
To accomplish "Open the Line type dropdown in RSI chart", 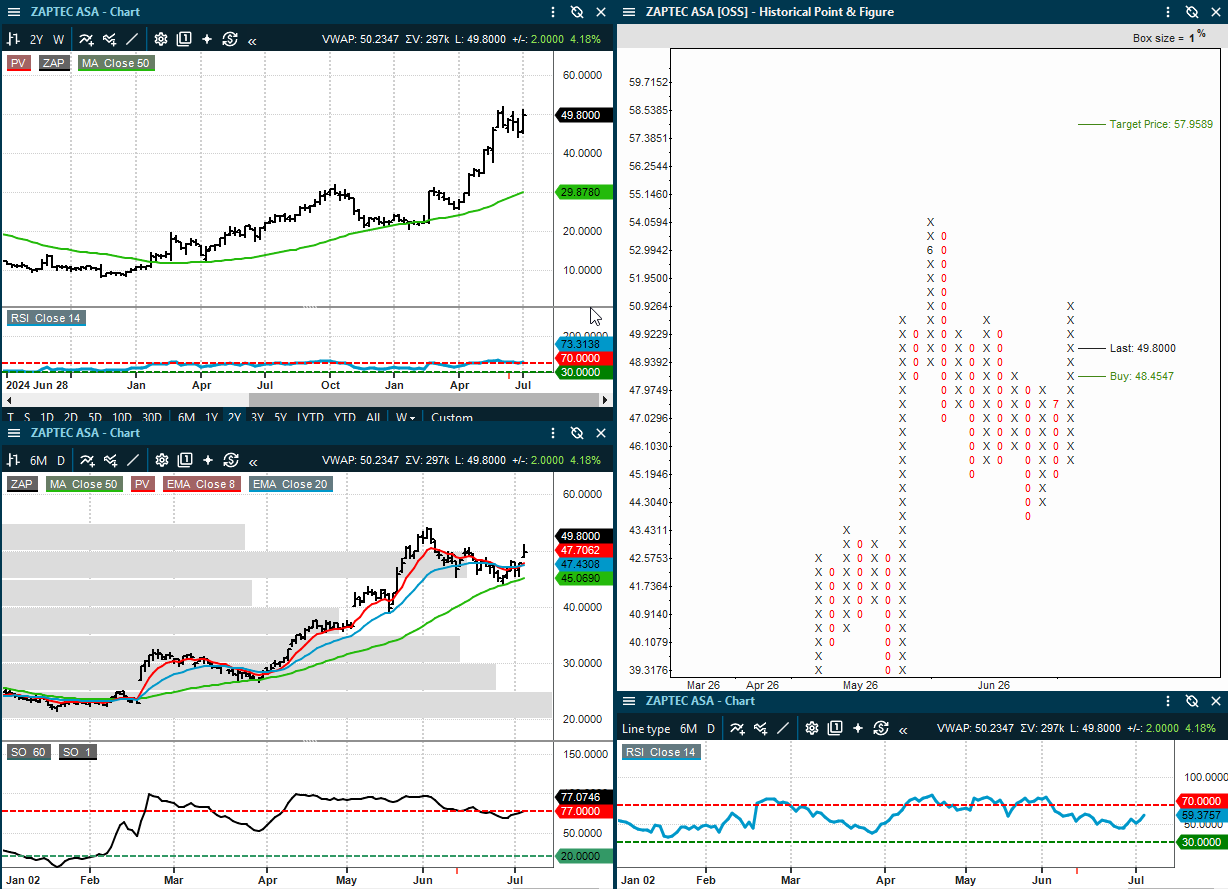I will point(646,729).
